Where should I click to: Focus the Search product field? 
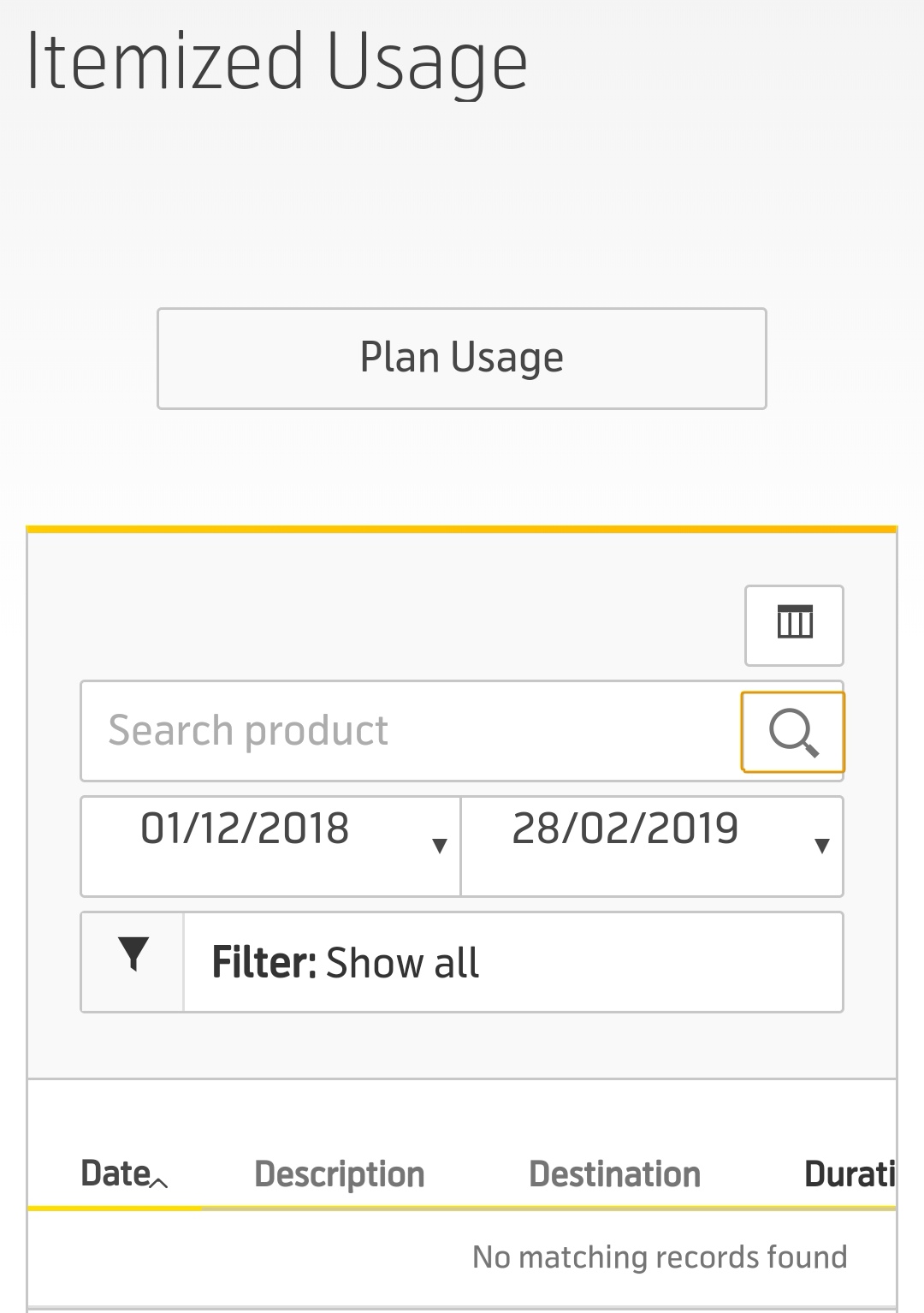[411, 731]
